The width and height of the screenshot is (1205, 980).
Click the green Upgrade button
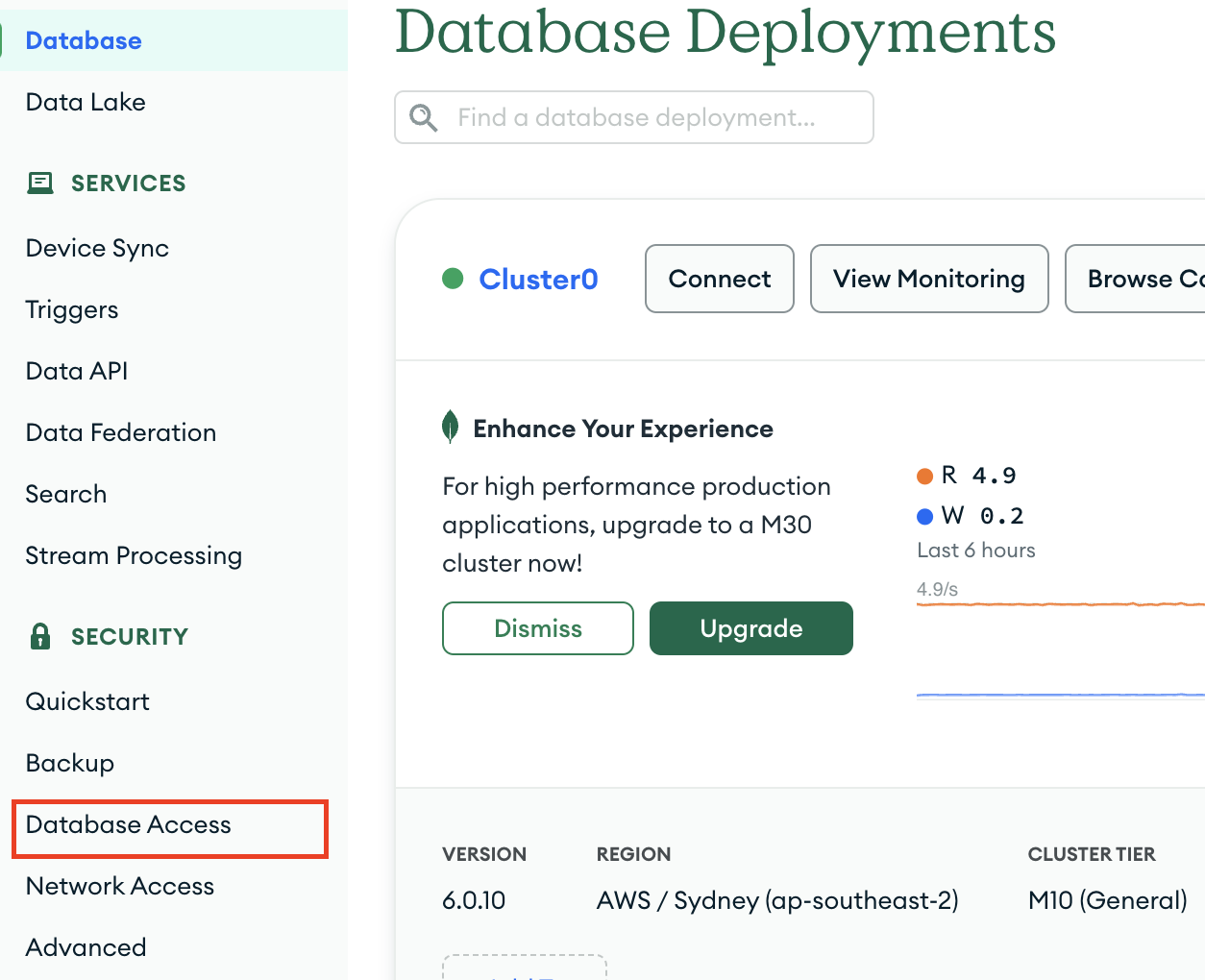coord(750,628)
